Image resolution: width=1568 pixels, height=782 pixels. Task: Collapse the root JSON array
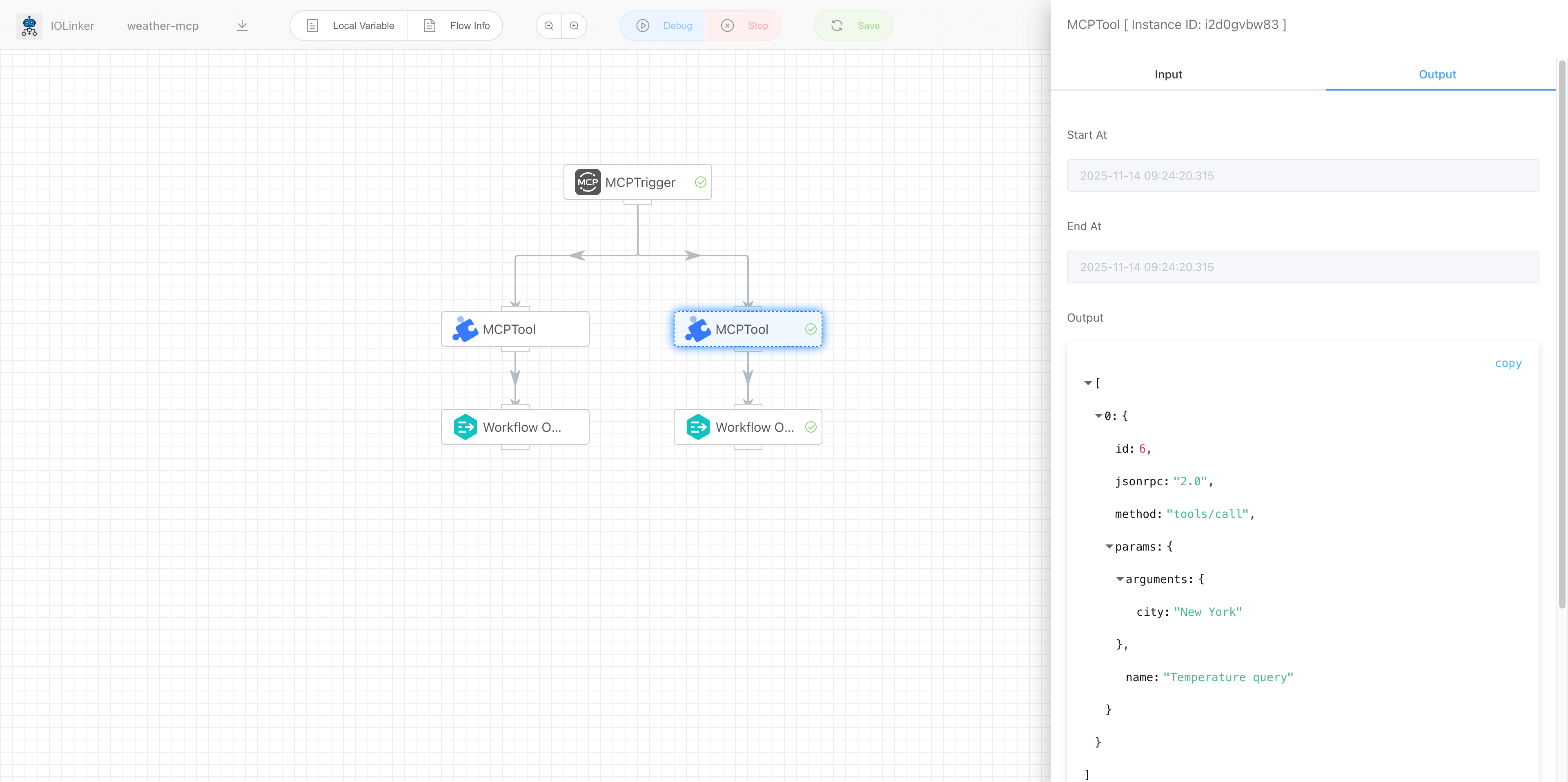pyautogui.click(x=1088, y=383)
